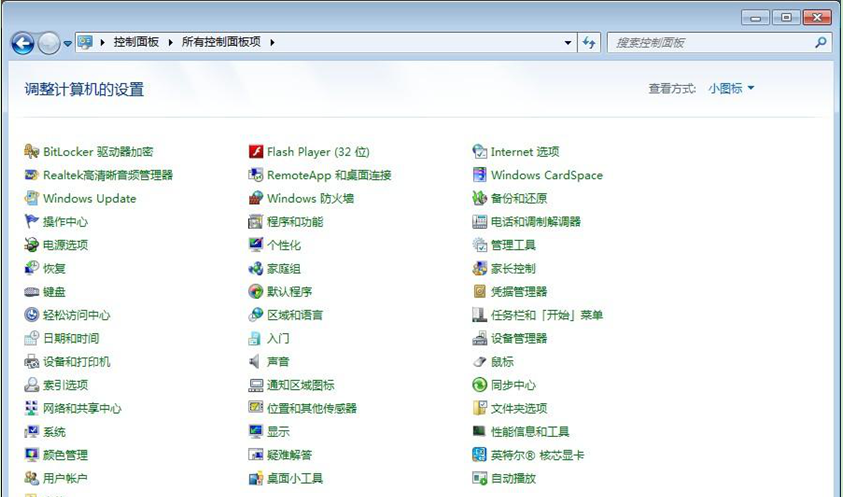Refresh the control panel address bar
This screenshot has height=497, width=843.
point(589,42)
